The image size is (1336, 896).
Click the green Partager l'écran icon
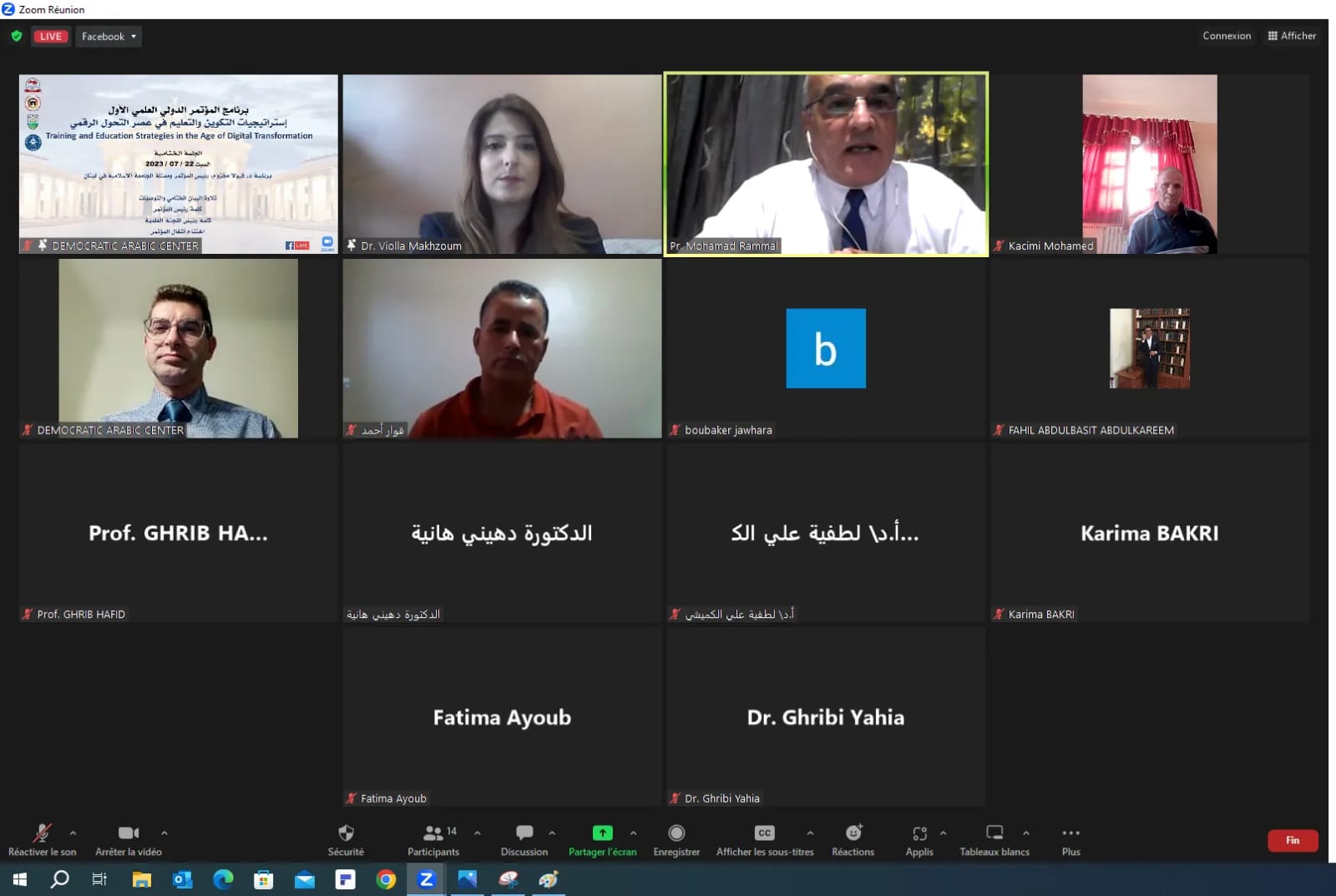click(602, 833)
